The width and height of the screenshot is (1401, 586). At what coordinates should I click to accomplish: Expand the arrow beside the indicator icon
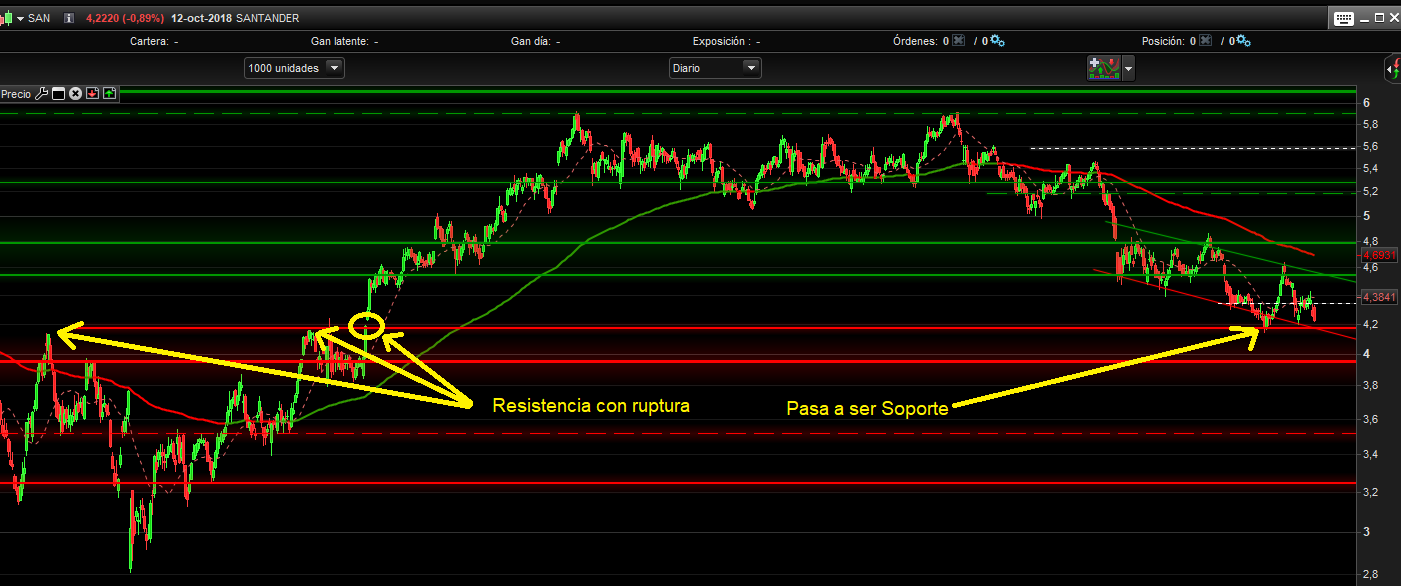click(1129, 68)
